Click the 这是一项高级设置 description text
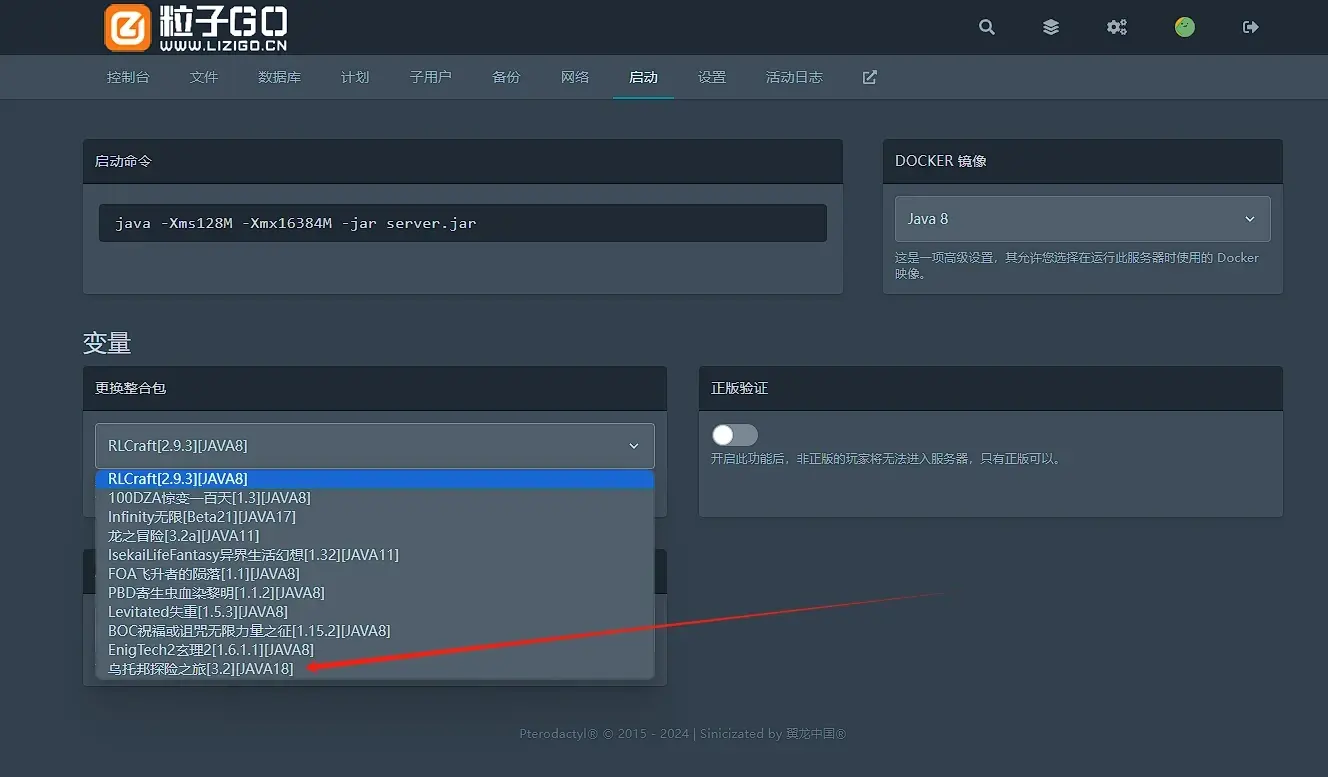 tap(1077, 265)
